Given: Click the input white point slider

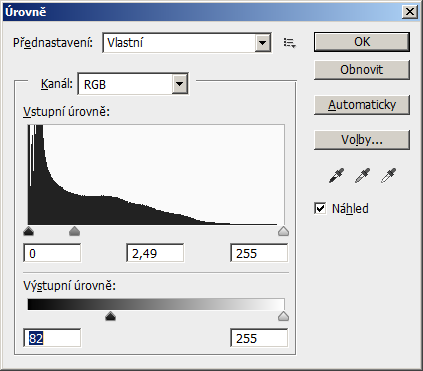Looking at the screenshot, I should coord(283,231).
